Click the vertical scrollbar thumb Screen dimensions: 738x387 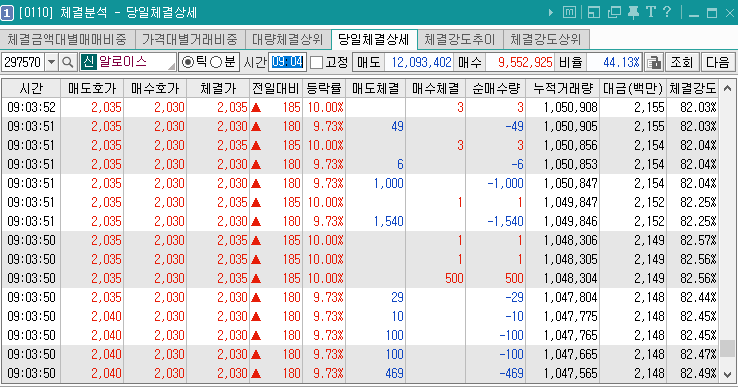[x=727, y=348]
